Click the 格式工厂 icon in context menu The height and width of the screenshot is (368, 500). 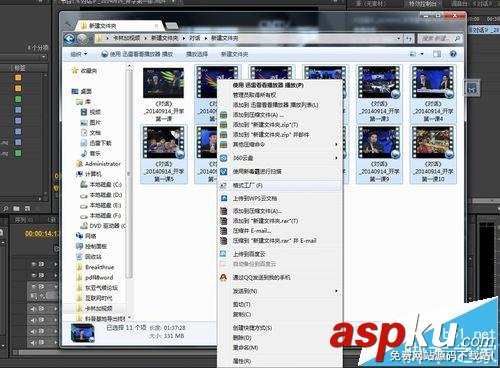click(223, 185)
